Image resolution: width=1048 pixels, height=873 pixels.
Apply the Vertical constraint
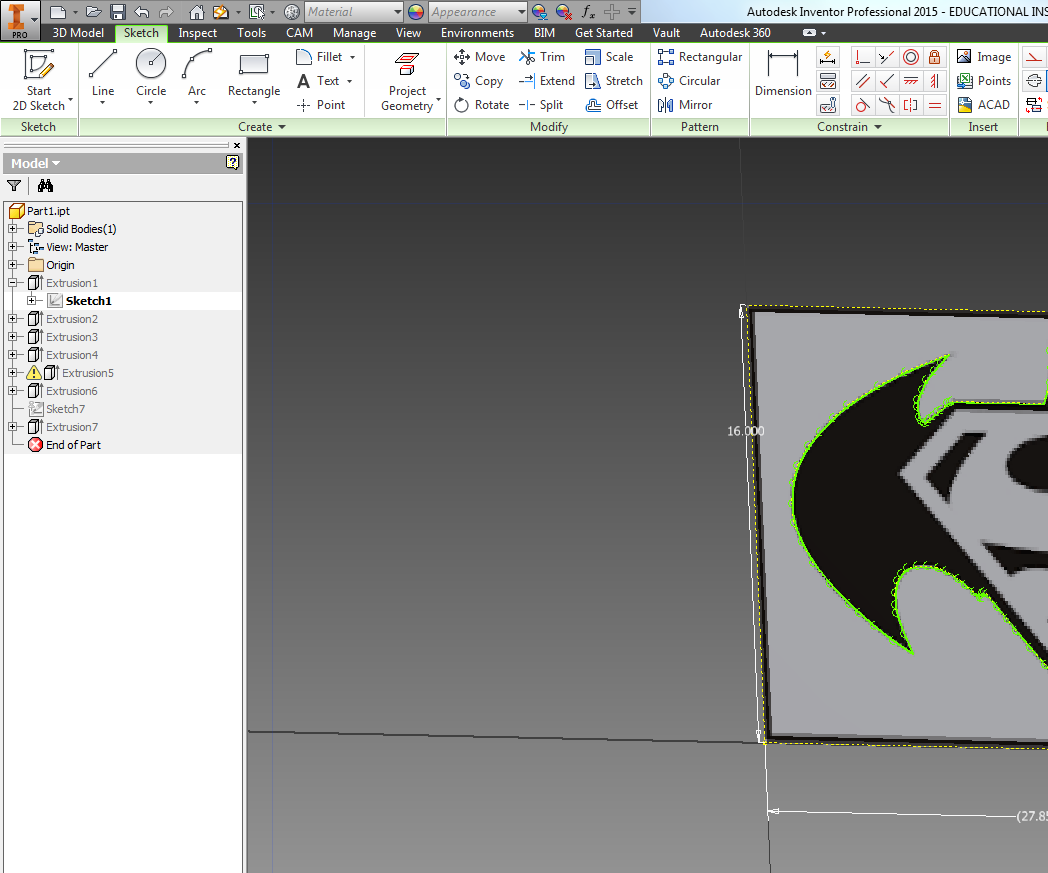(934, 82)
